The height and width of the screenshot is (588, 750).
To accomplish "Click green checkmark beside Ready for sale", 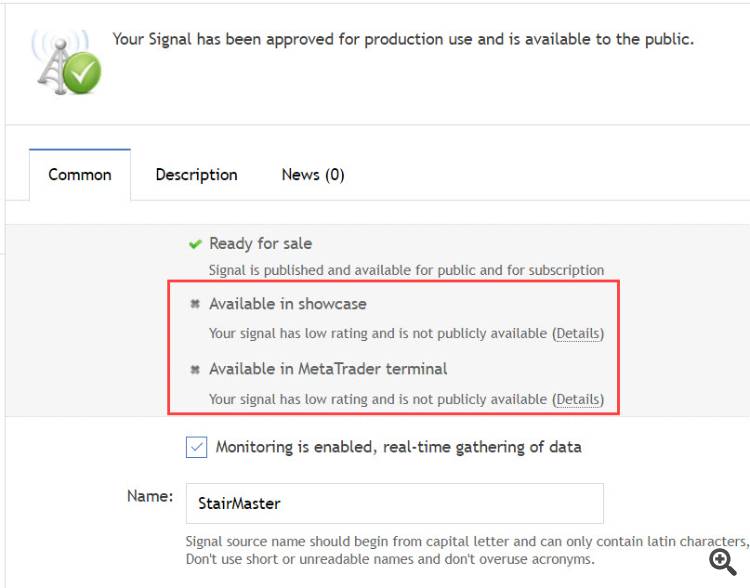I will tap(195, 244).
